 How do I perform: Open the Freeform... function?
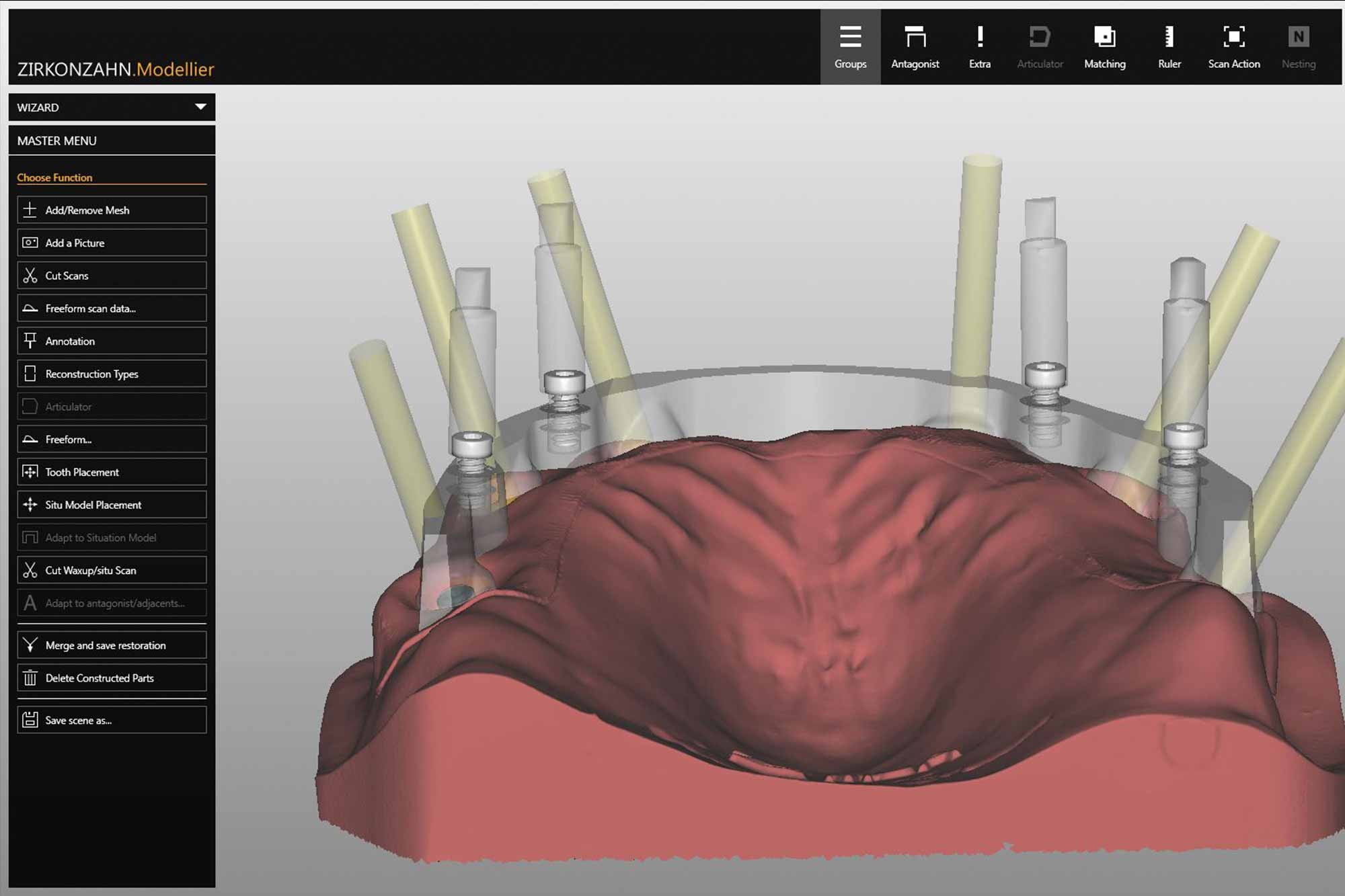(x=112, y=439)
